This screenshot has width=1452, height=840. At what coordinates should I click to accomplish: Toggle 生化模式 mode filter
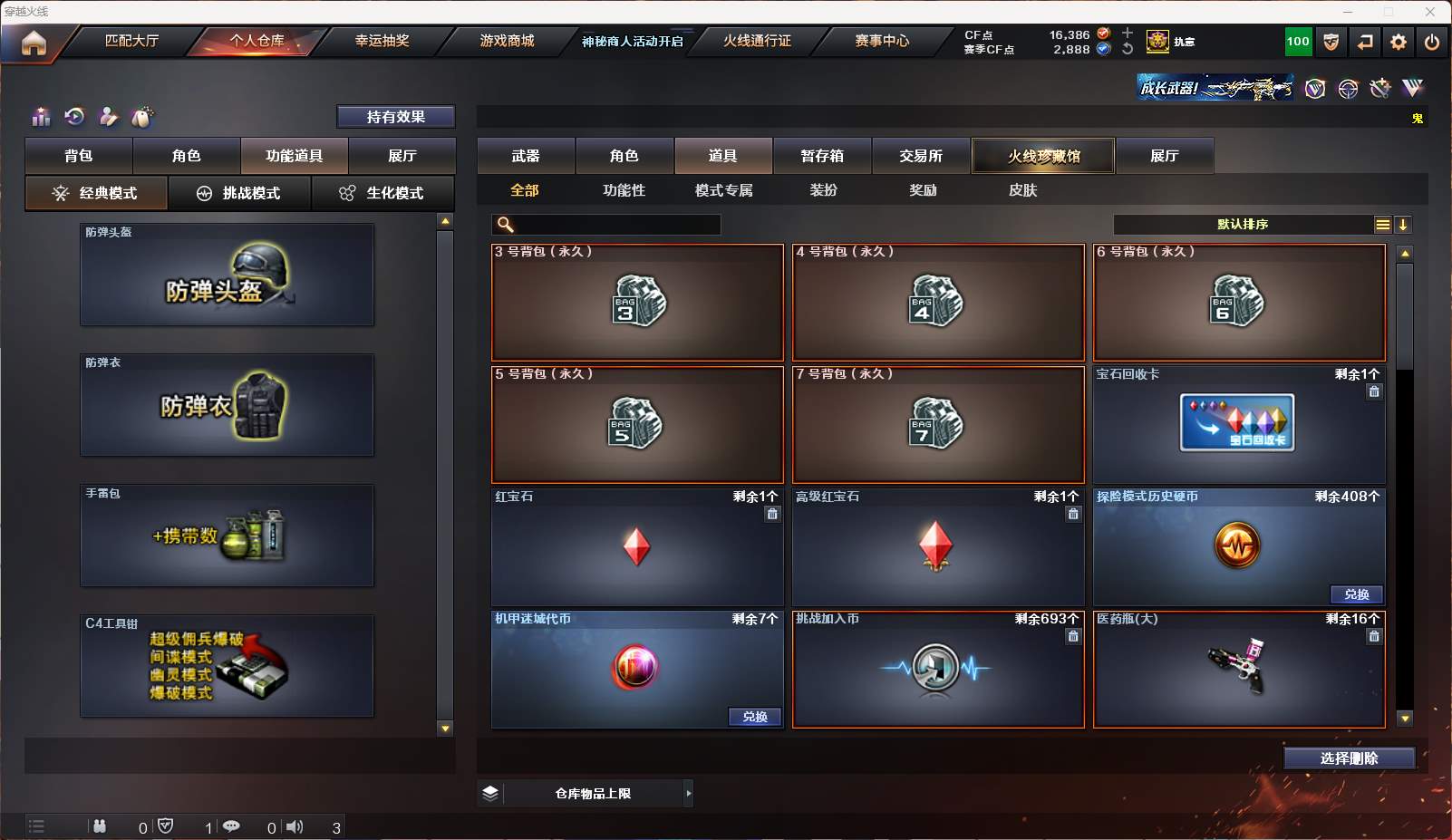point(382,193)
